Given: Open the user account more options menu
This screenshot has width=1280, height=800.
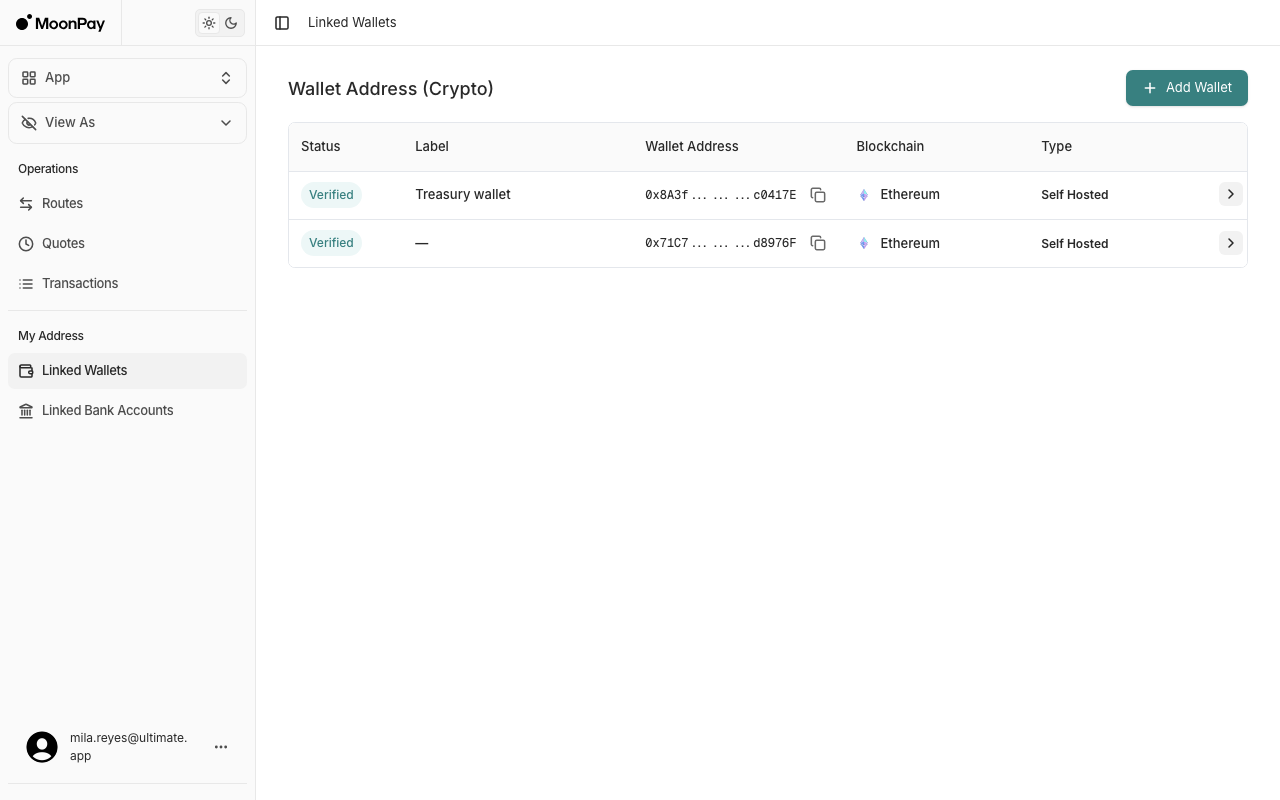Looking at the screenshot, I should [x=221, y=747].
